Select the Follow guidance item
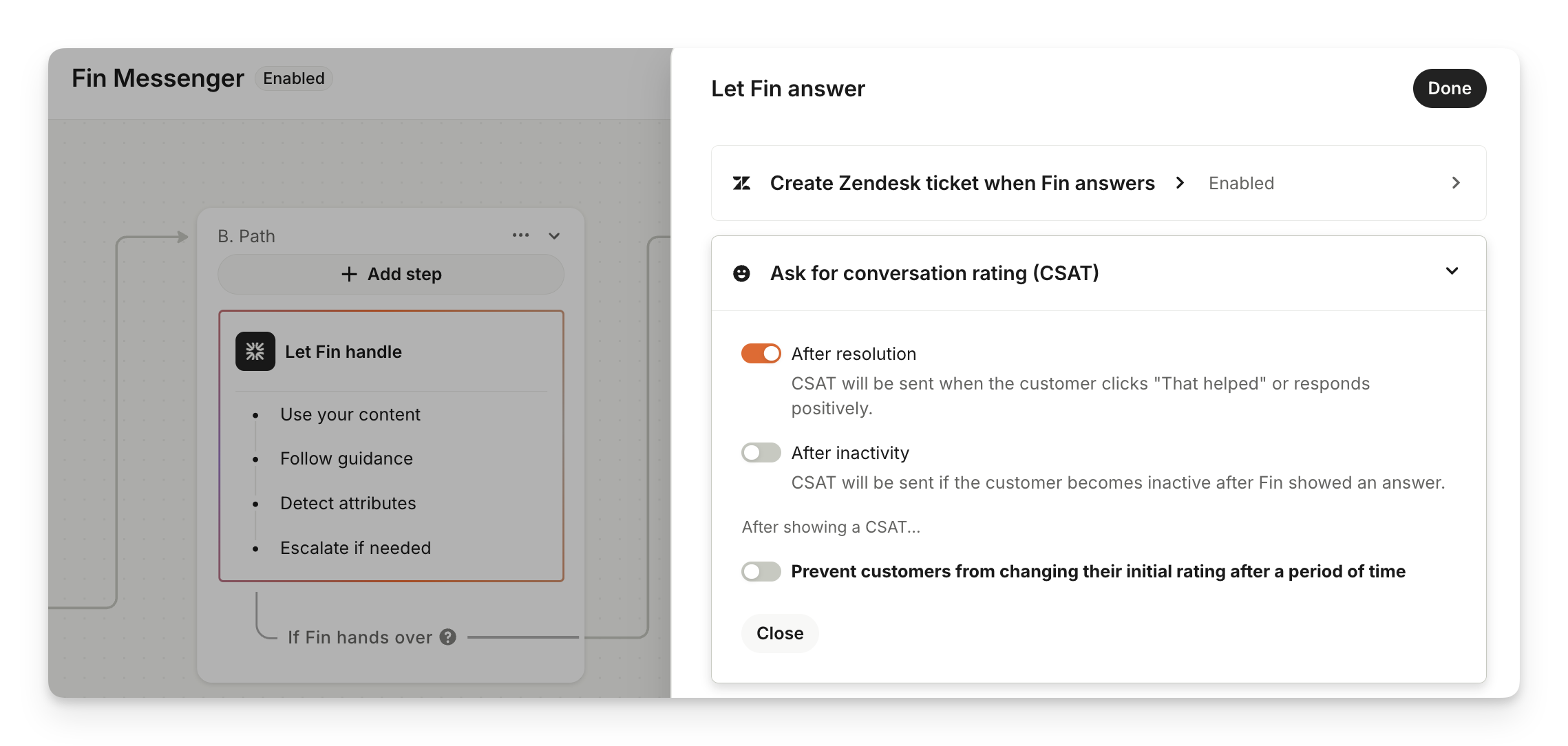Screen dimensions: 1568x746 [346, 458]
